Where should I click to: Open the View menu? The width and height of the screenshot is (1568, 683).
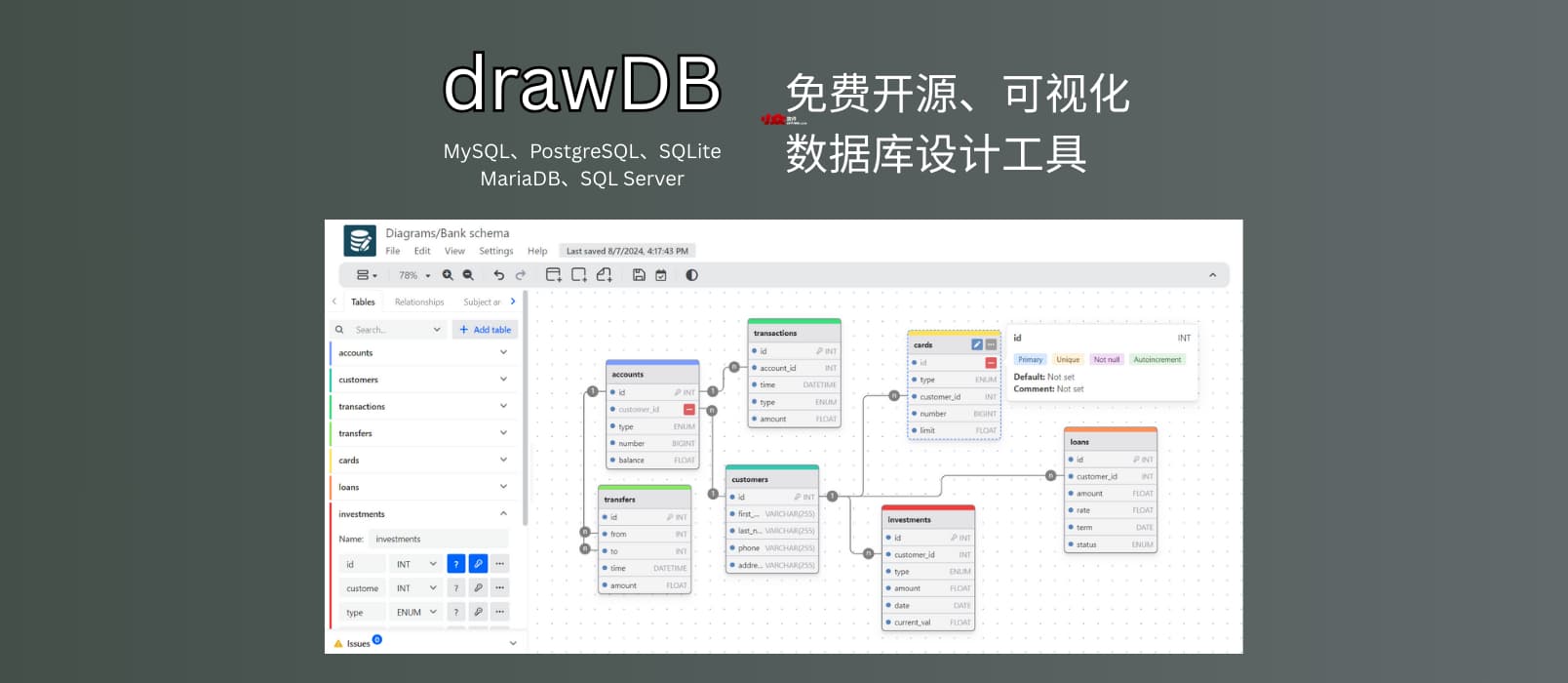pyautogui.click(x=454, y=251)
